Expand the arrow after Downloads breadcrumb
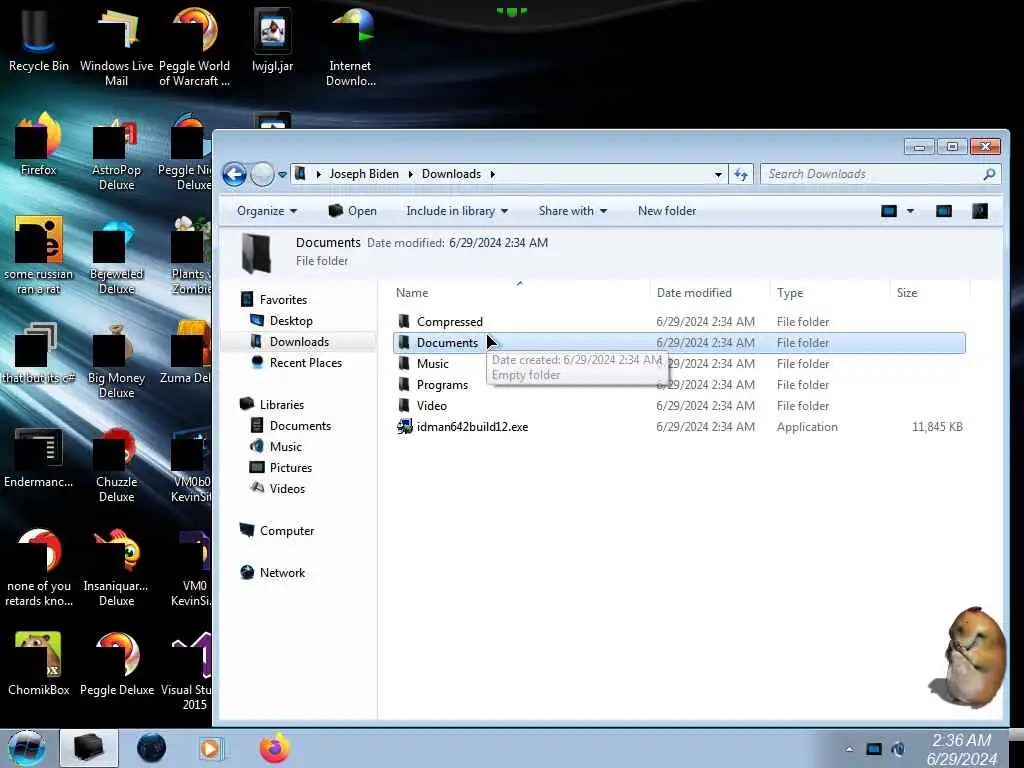The width and height of the screenshot is (1024, 768). click(x=492, y=174)
